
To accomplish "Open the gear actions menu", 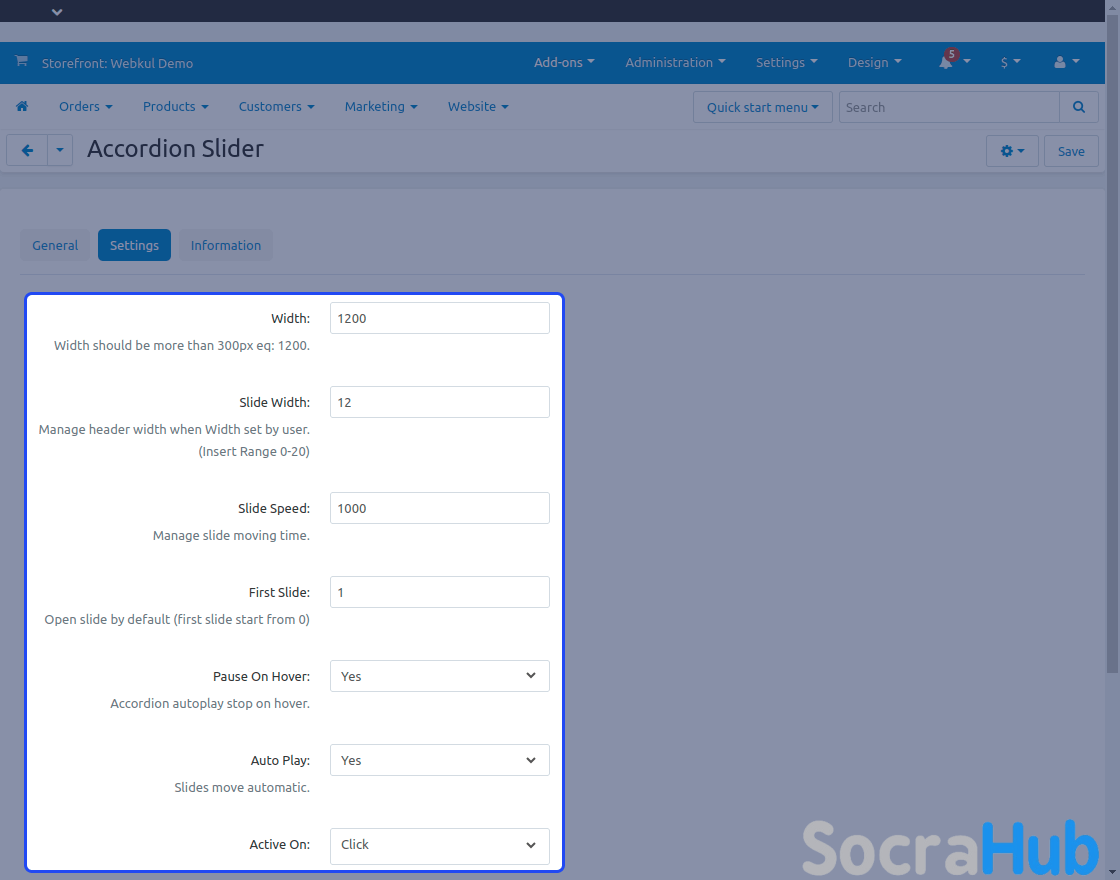I will click(1012, 151).
